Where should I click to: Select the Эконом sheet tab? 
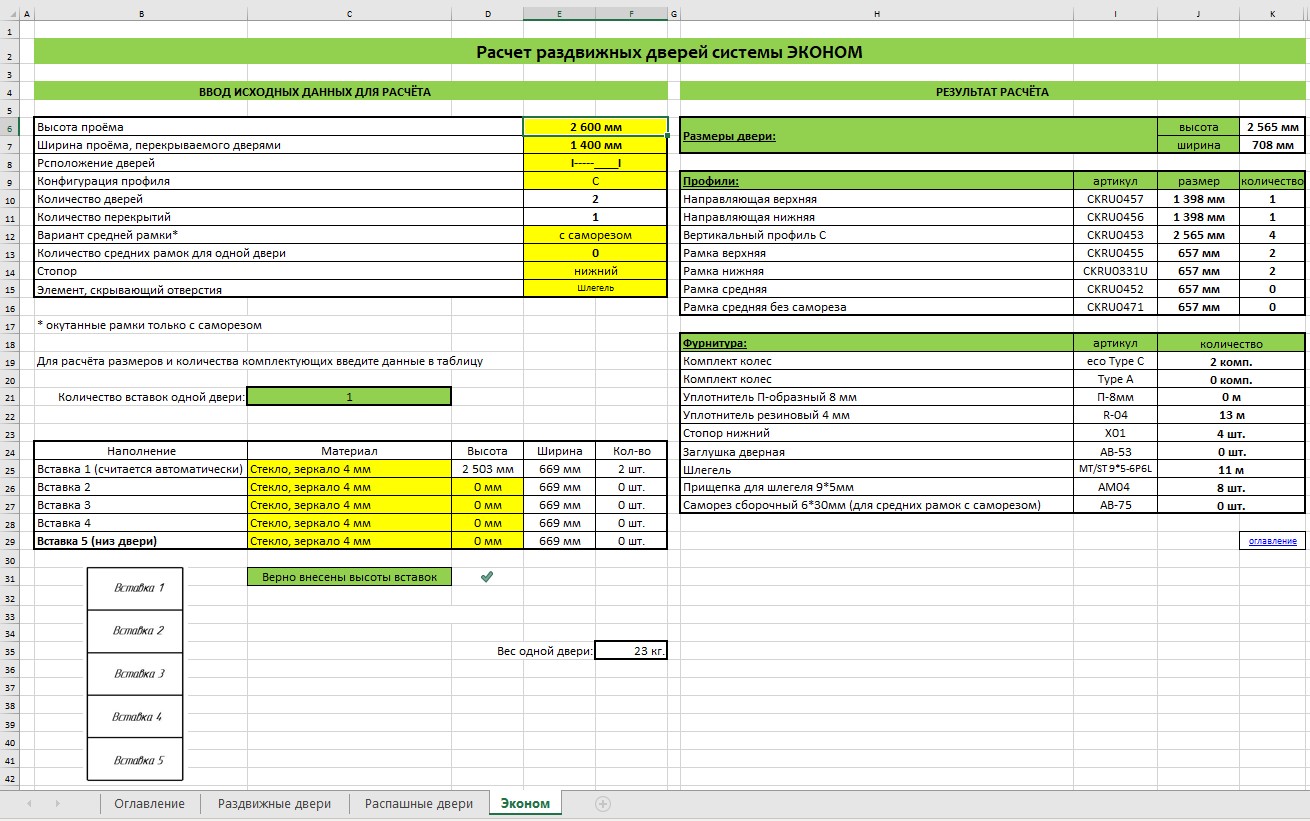click(x=525, y=804)
